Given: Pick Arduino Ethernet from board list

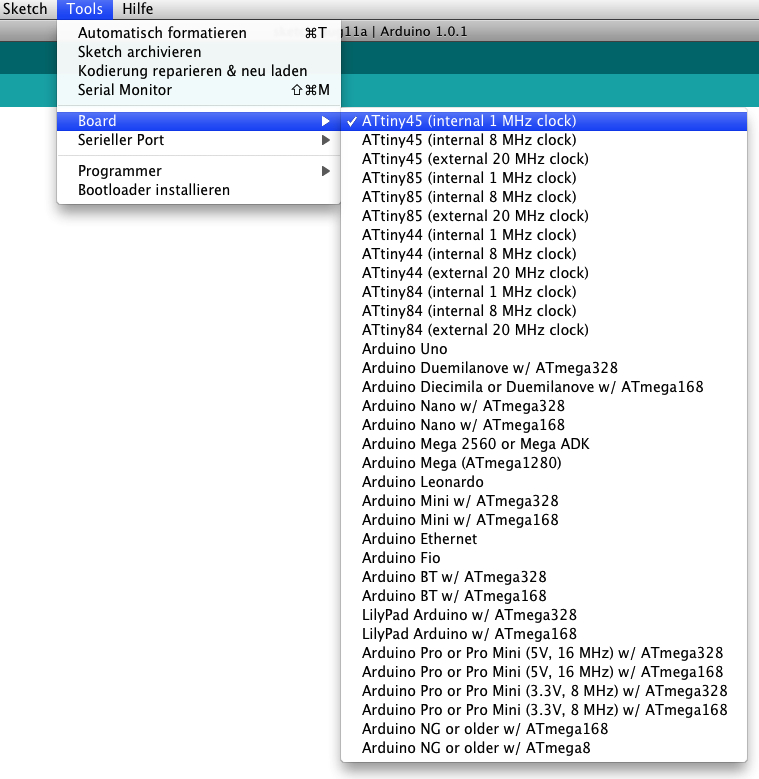Looking at the screenshot, I should click(x=419, y=539).
